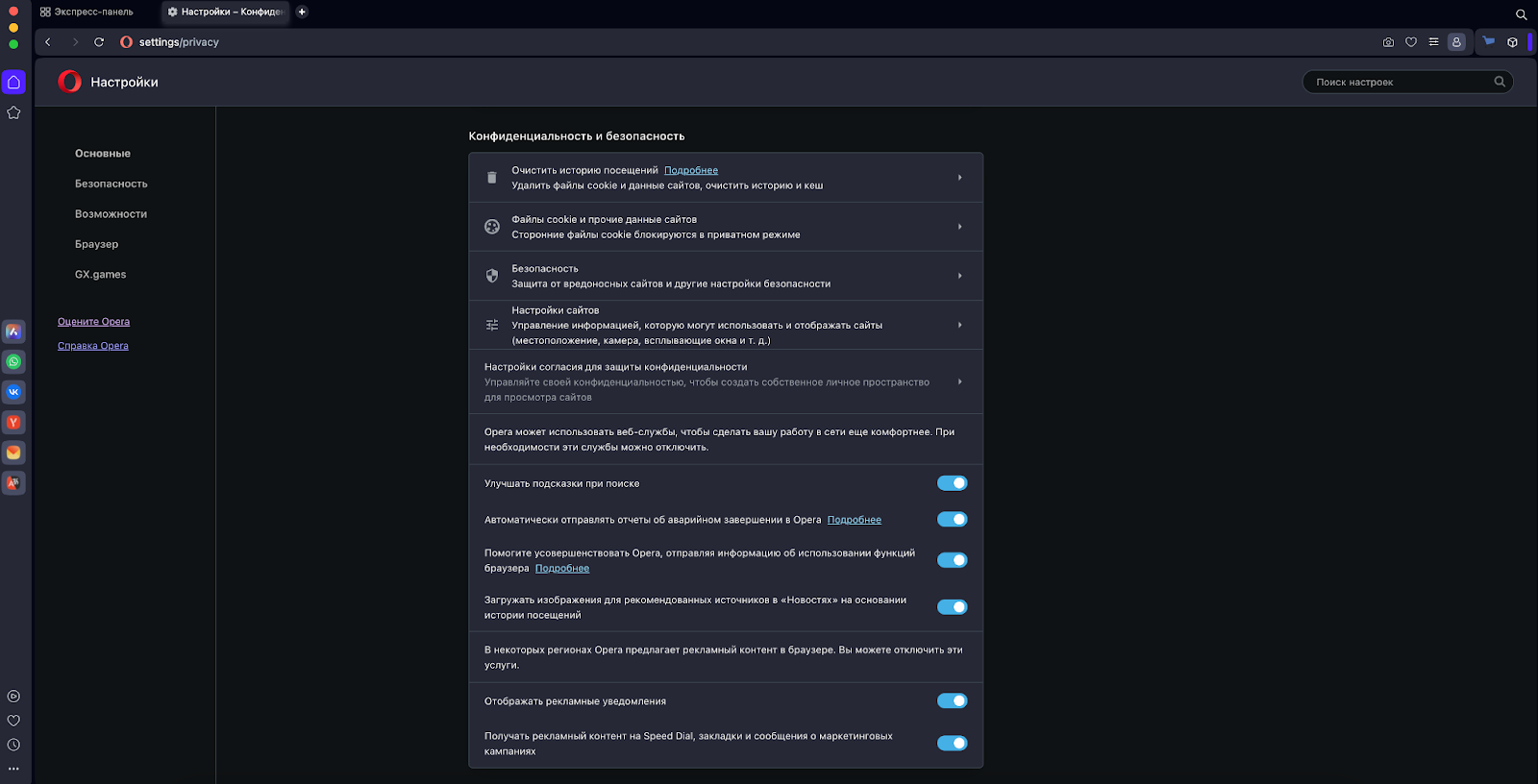The image size is (1538, 784).
Task: Turn off "Отображать рекламные уведомления" switch
Action: pyautogui.click(x=952, y=700)
